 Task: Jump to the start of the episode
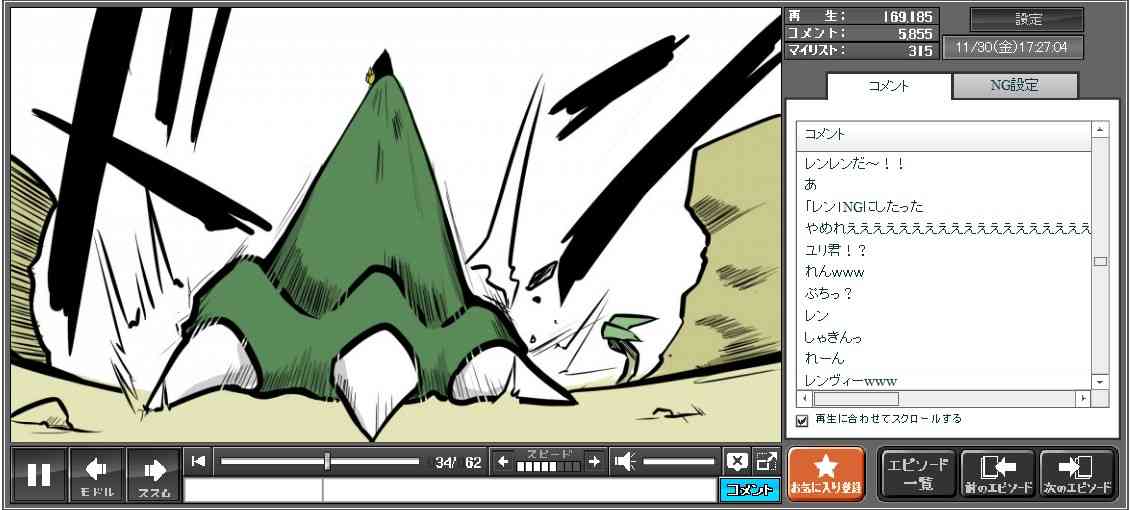tap(199, 461)
